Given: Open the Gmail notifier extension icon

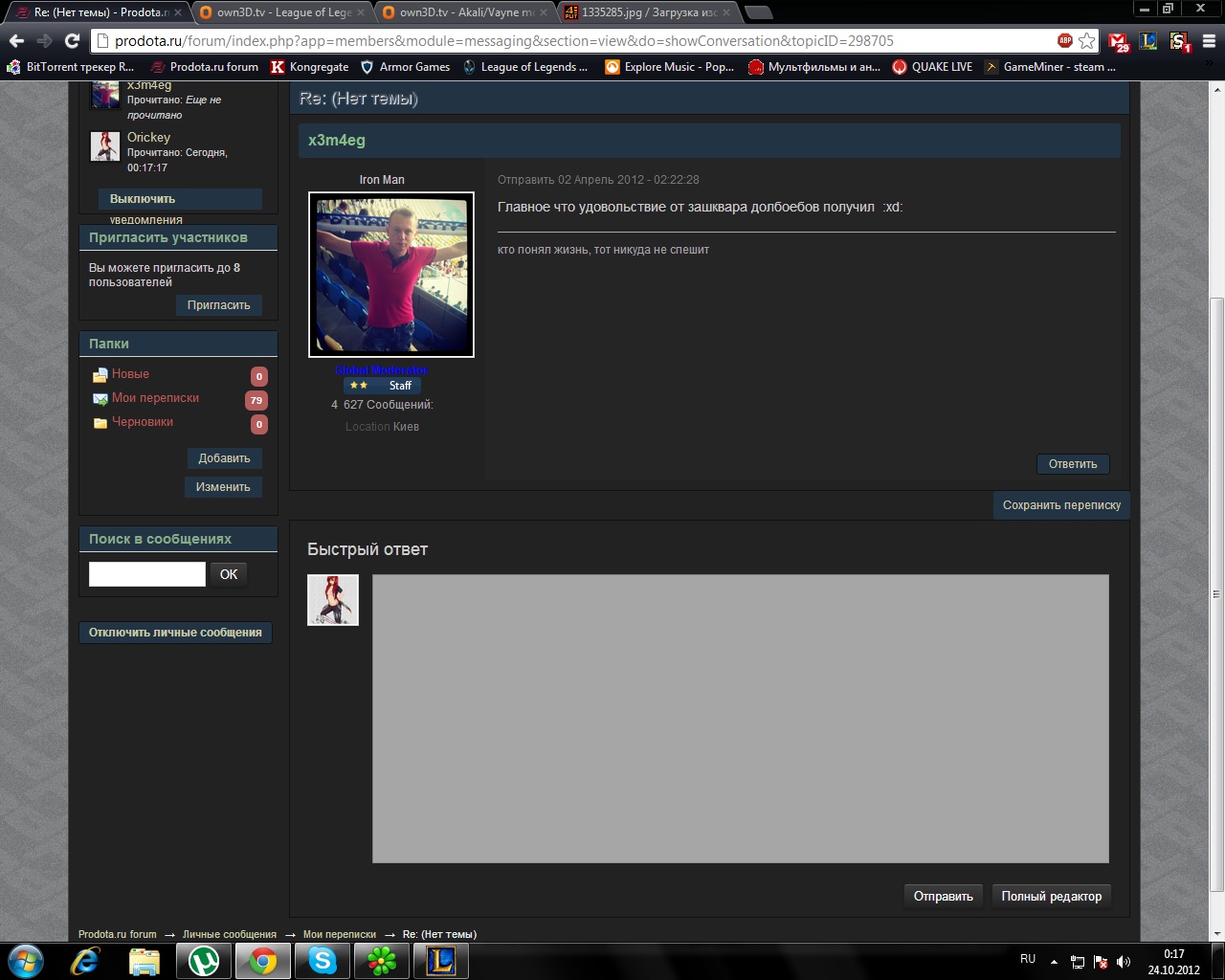Looking at the screenshot, I should point(1118,41).
